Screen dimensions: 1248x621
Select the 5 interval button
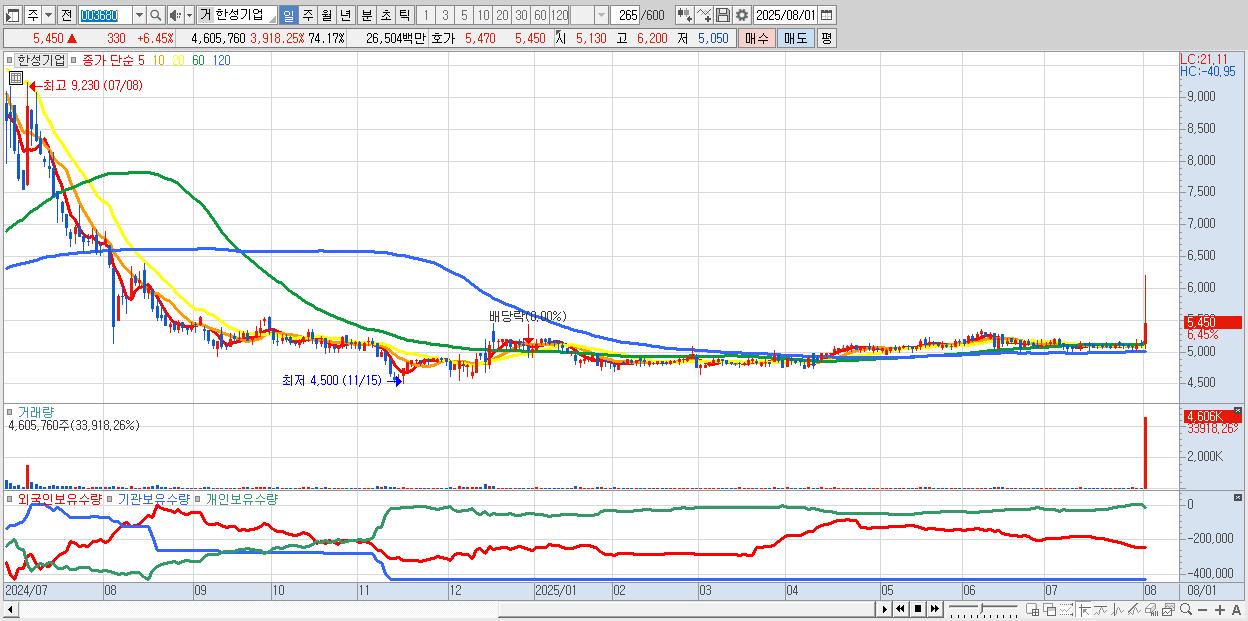pyautogui.click(x=464, y=15)
